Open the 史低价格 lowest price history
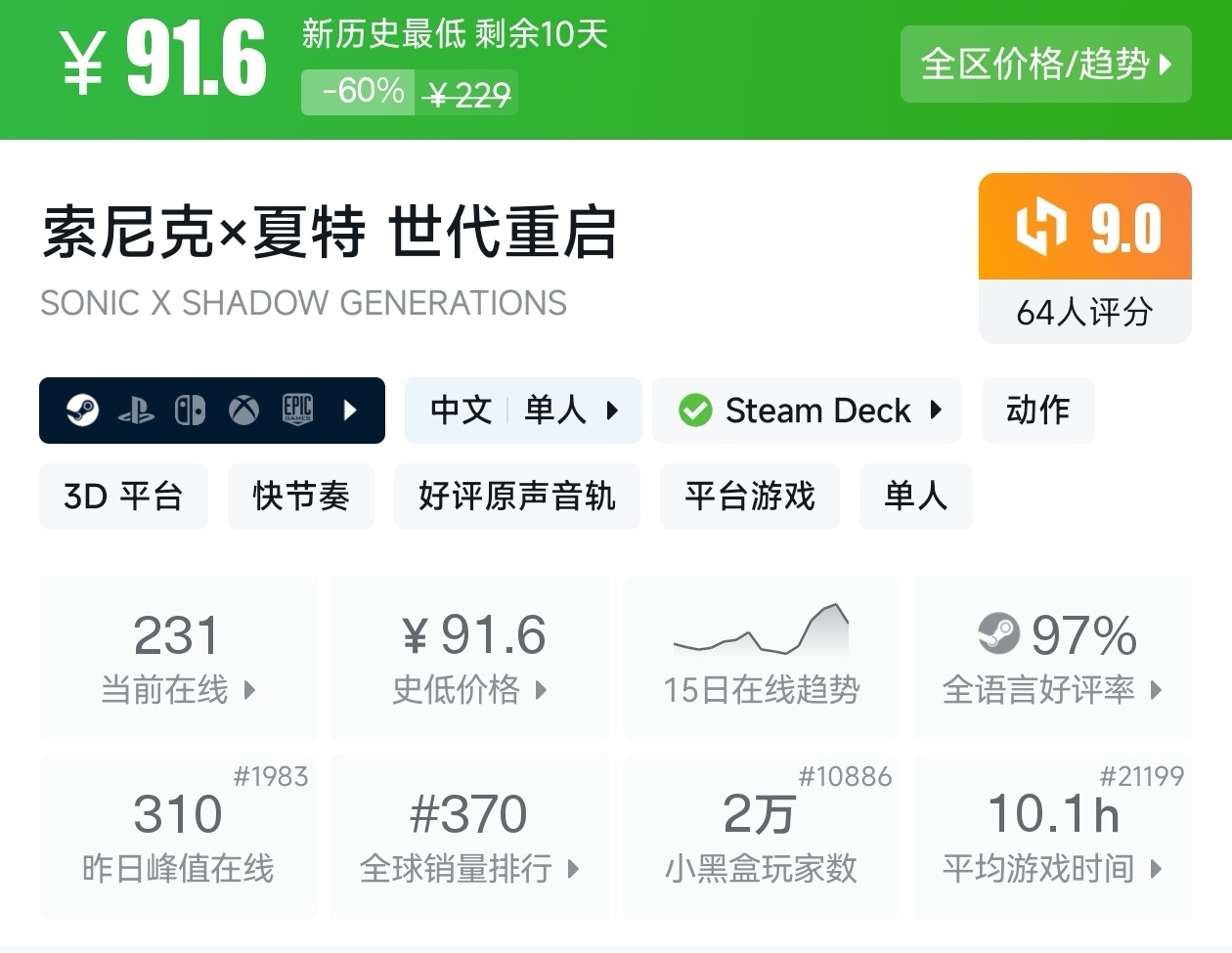 [469, 657]
